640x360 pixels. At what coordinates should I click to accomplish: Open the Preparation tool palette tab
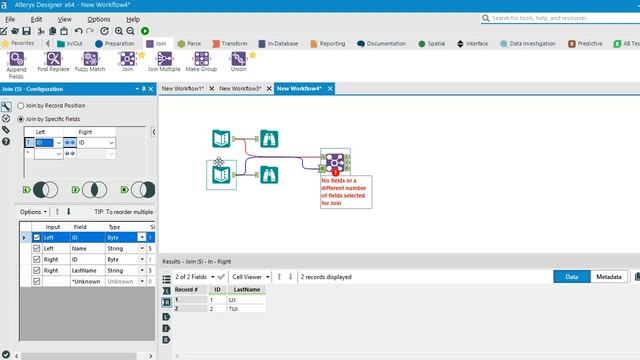(x=114, y=44)
